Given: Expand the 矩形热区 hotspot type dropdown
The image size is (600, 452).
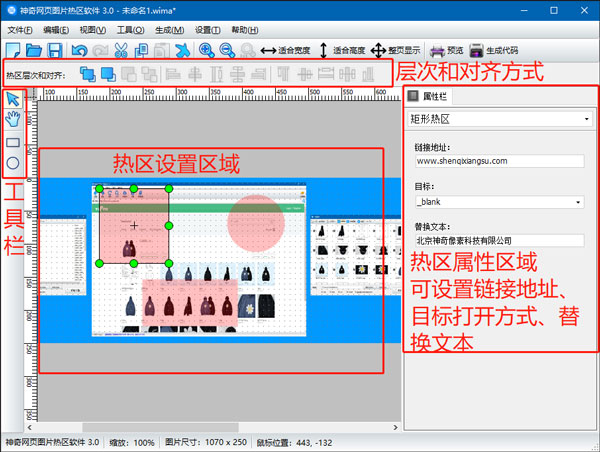Looking at the screenshot, I should click(x=586, y=119).
